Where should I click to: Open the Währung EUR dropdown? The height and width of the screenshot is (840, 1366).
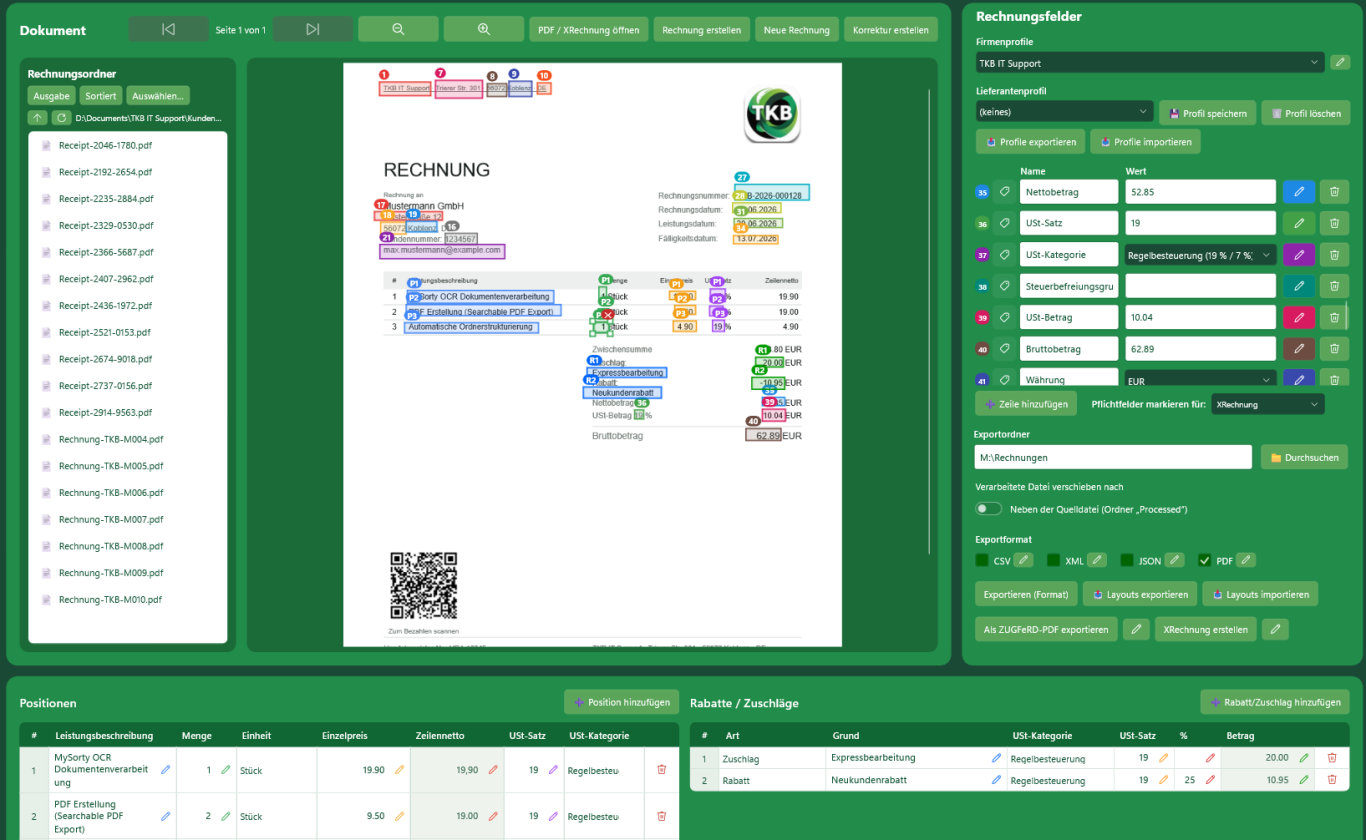(x=1201, y=381)
